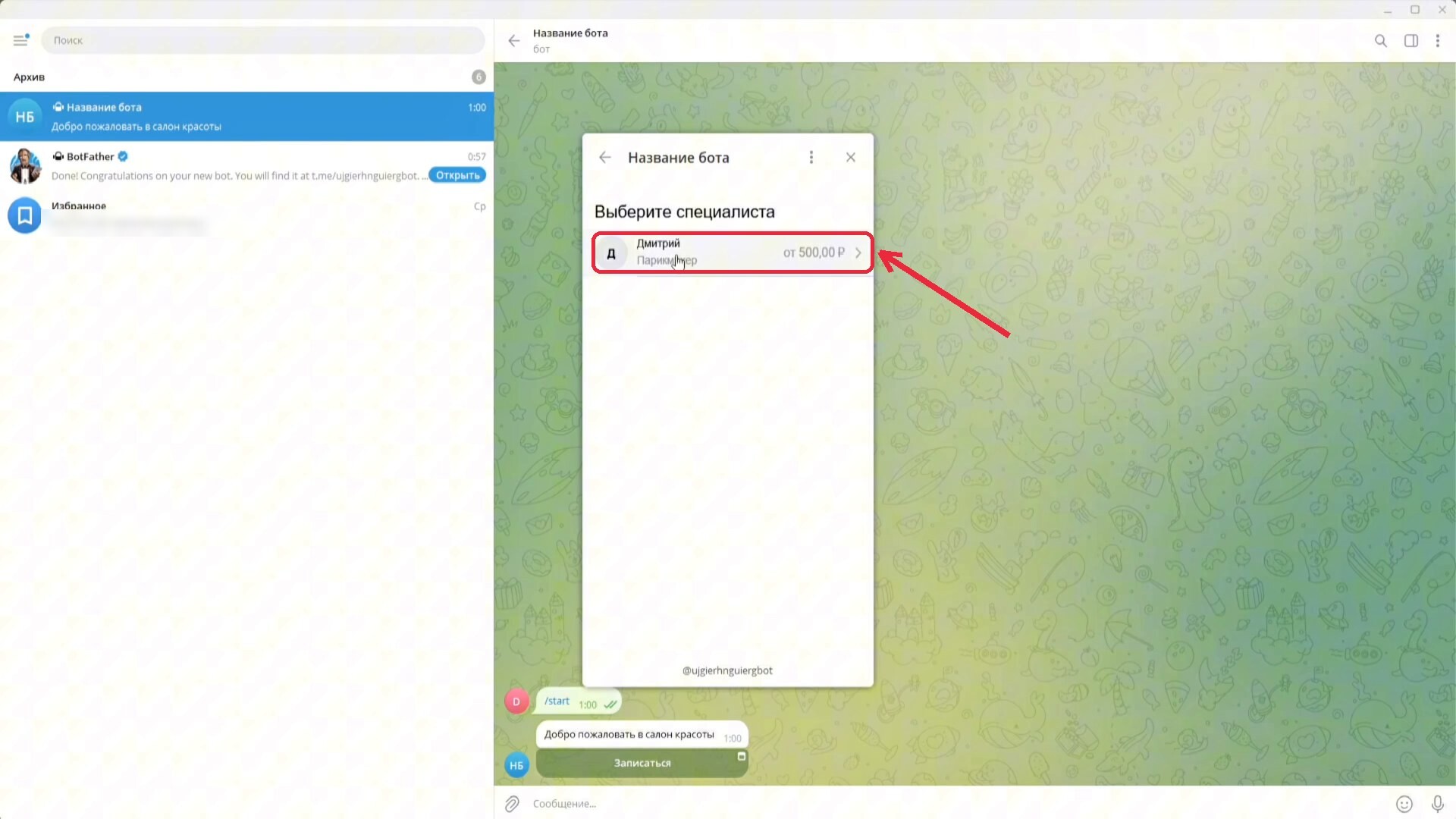Expand Дмитрий row with chevron arrow
Screen dimensions: 1456x819
click(858, 253)
